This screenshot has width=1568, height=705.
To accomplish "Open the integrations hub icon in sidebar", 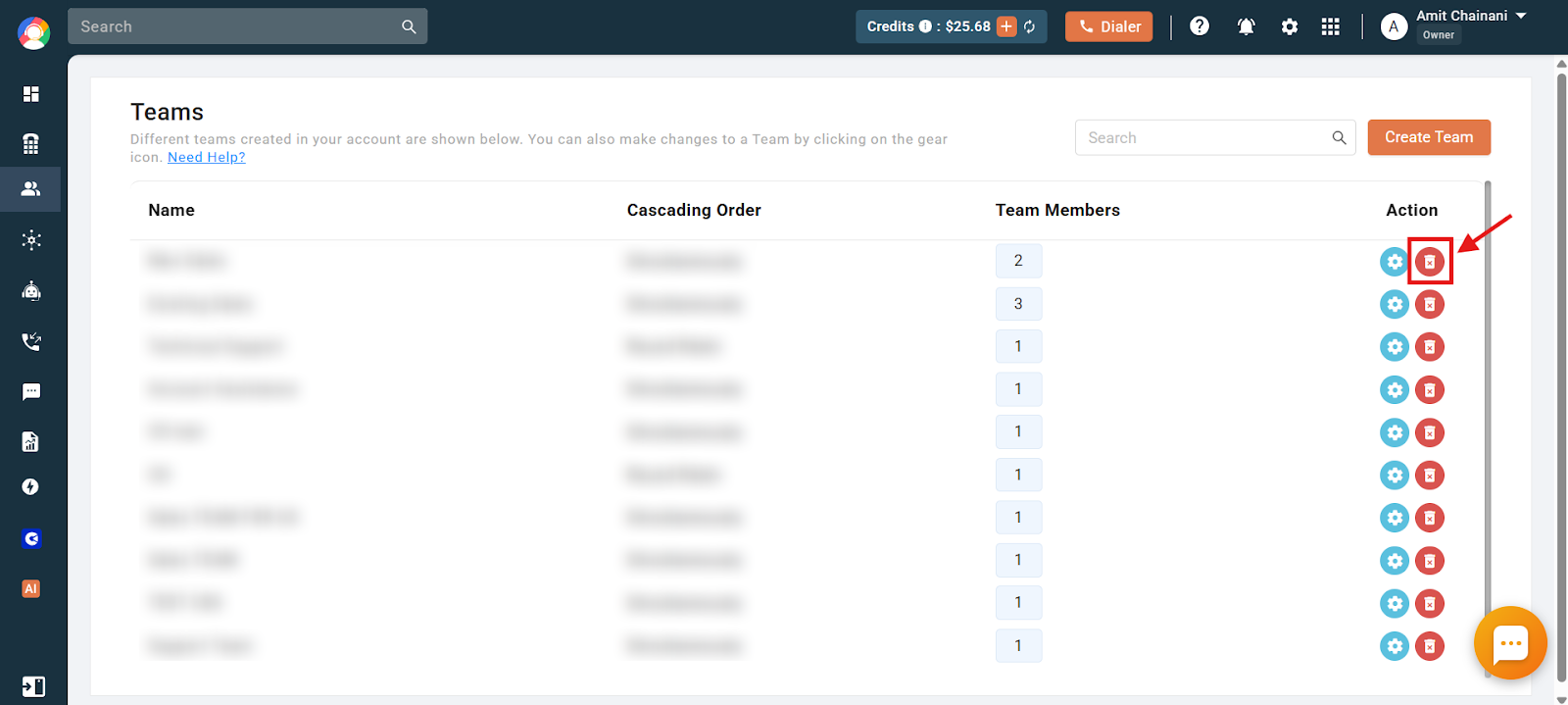I will (31, 240).
